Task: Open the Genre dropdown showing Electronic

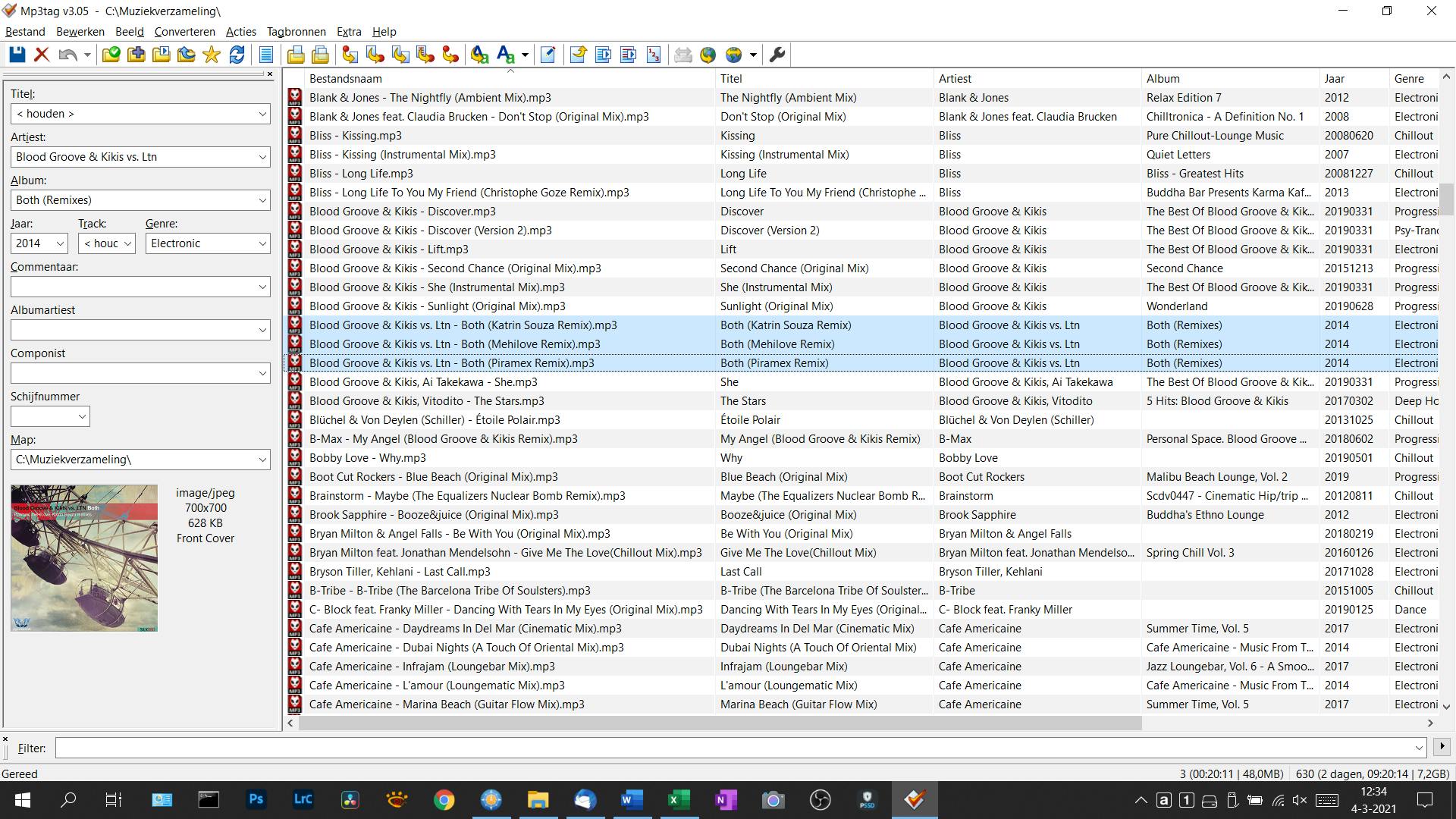Action: (262, 243)
